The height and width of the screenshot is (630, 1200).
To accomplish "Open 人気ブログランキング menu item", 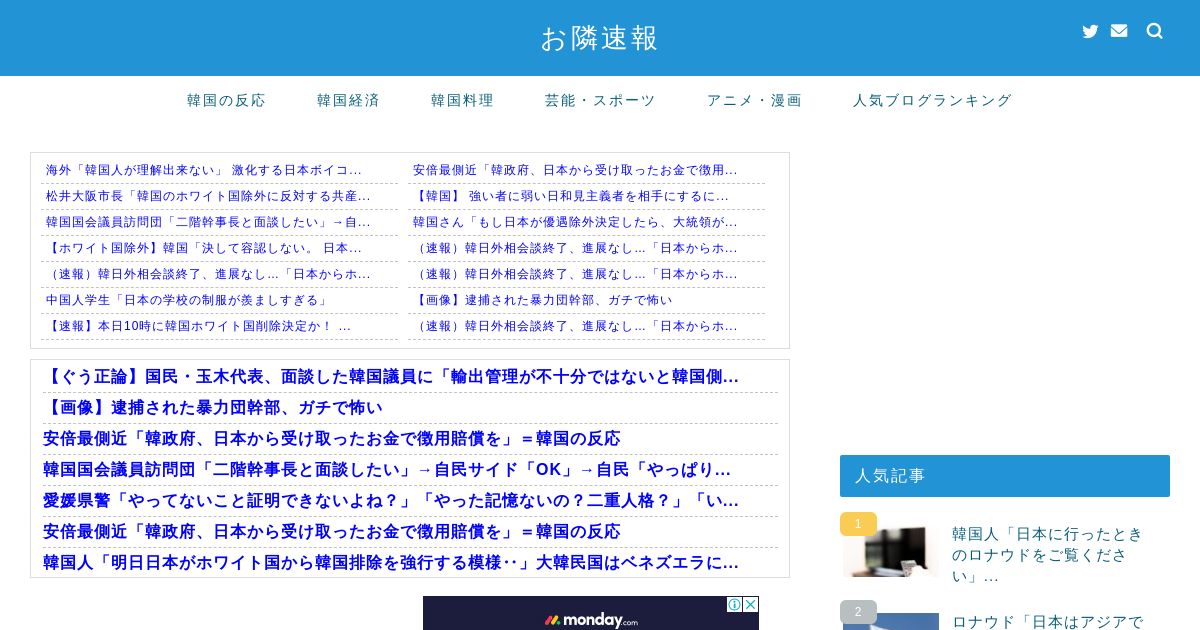I will click(933, 100).
